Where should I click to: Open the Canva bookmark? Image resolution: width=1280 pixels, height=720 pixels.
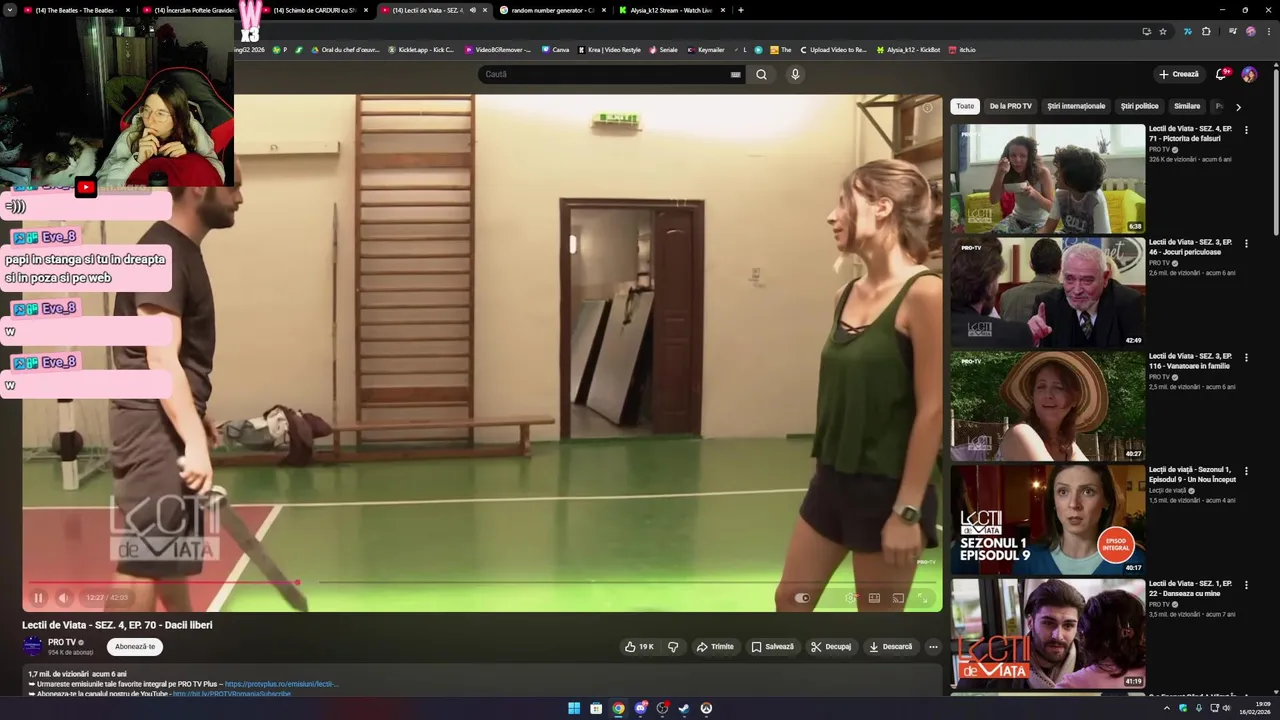point(555,49)
